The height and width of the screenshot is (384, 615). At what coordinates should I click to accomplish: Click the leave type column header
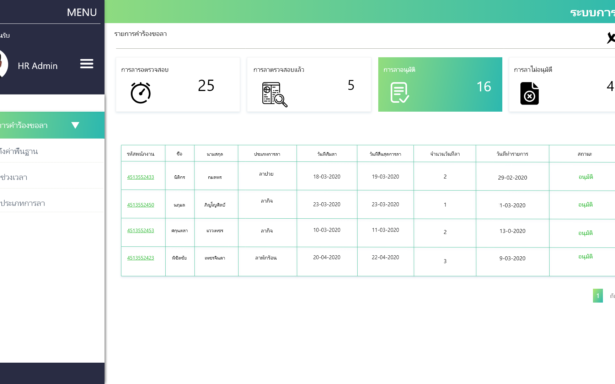[x=267, y=154]
